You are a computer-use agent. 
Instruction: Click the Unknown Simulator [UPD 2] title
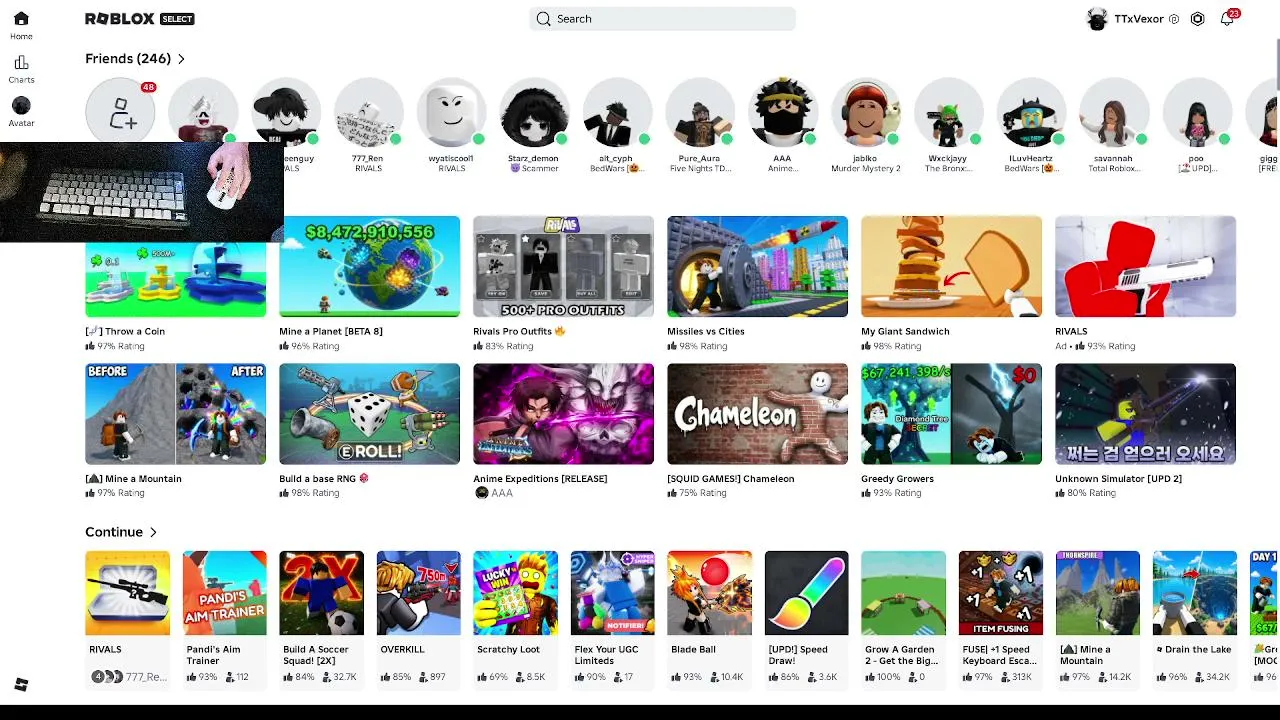click(x=1118, y=479)
